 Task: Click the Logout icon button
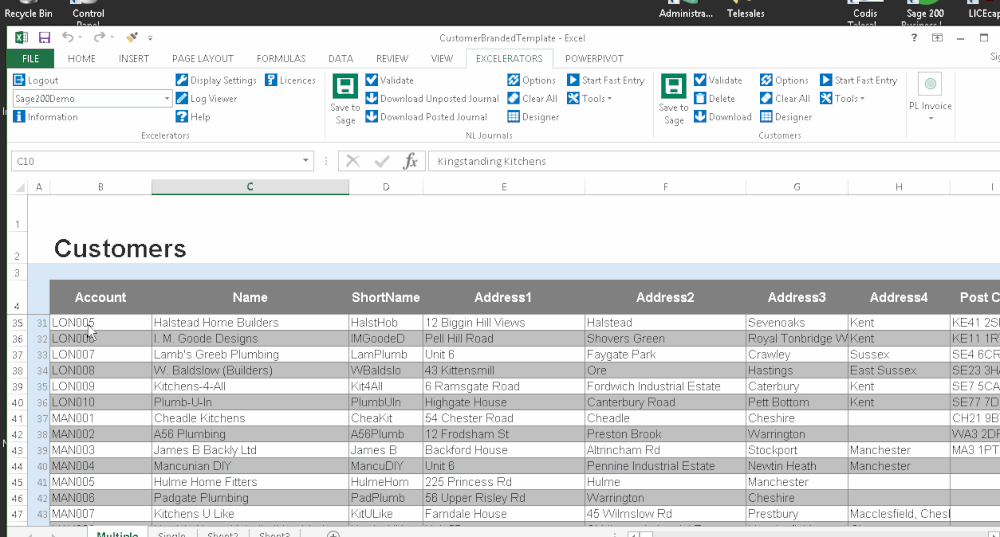coord(36,80)
